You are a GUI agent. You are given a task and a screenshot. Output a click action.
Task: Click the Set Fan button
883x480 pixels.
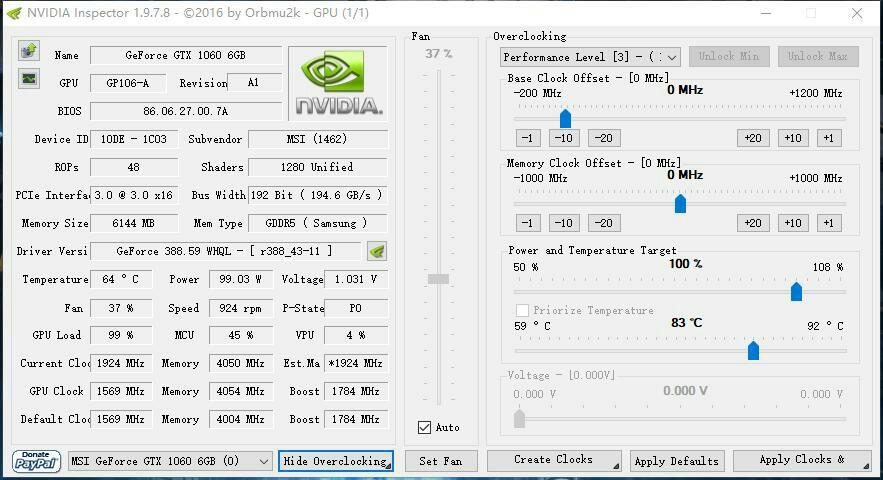coord(441,461)
